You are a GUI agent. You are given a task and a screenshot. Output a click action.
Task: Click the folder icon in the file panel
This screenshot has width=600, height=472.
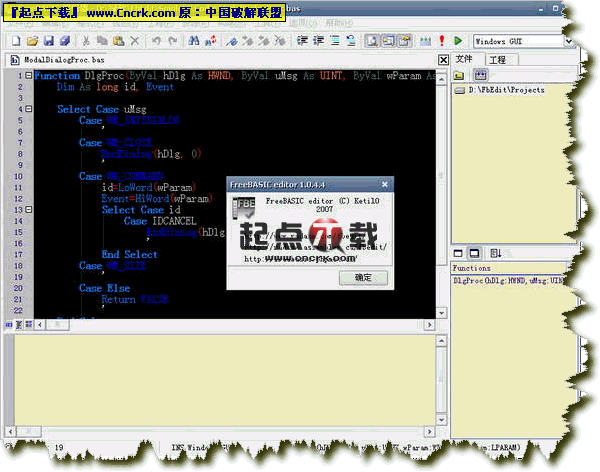458,75
